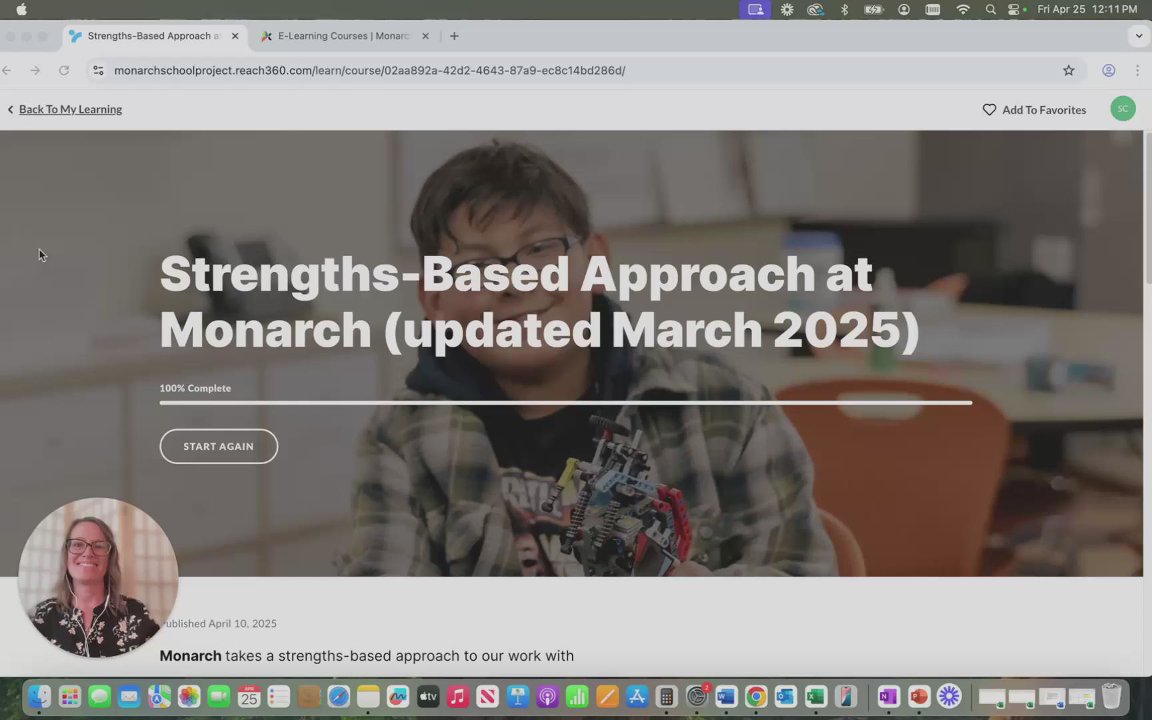Open the Apple menu

click(x=21, y=10)
